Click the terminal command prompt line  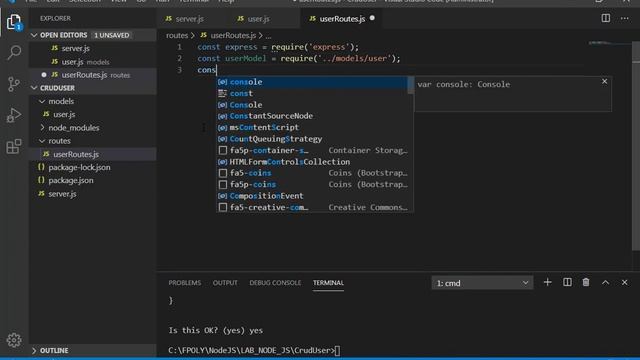[254, 350]
